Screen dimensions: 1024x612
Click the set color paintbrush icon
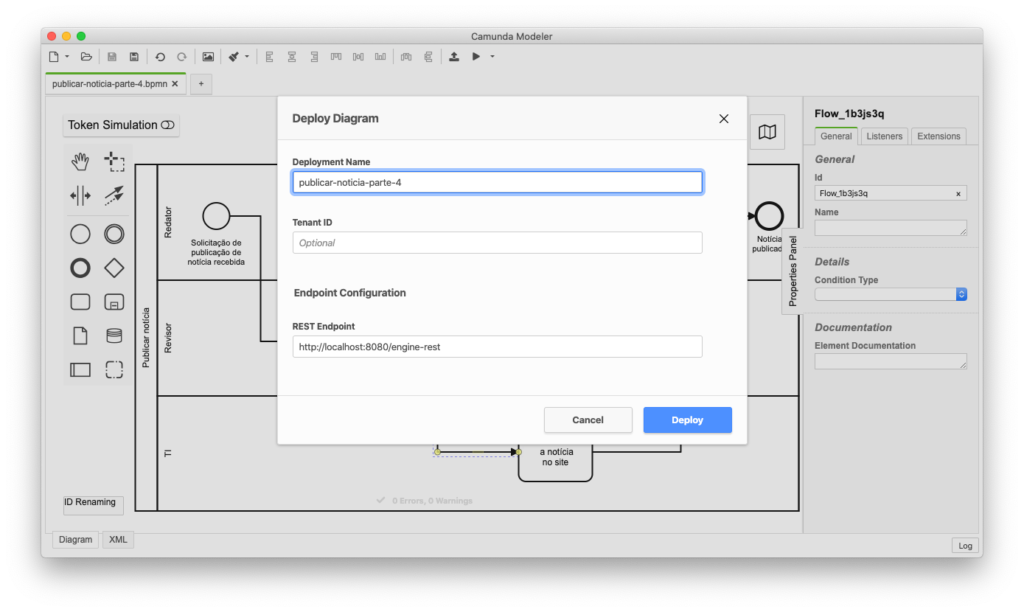coord(234,57)
